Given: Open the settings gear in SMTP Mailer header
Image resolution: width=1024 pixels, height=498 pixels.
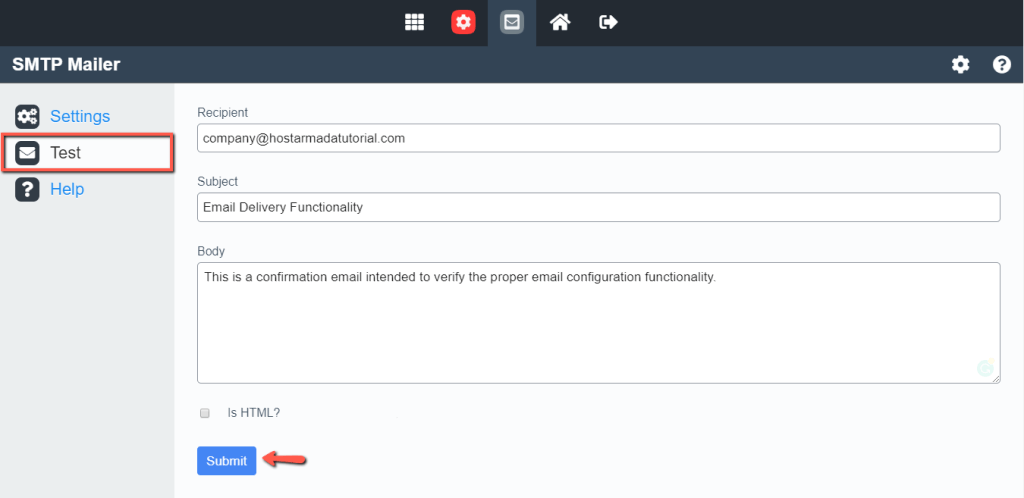Looking at the screenshot, I should click(x=960, y=65).
